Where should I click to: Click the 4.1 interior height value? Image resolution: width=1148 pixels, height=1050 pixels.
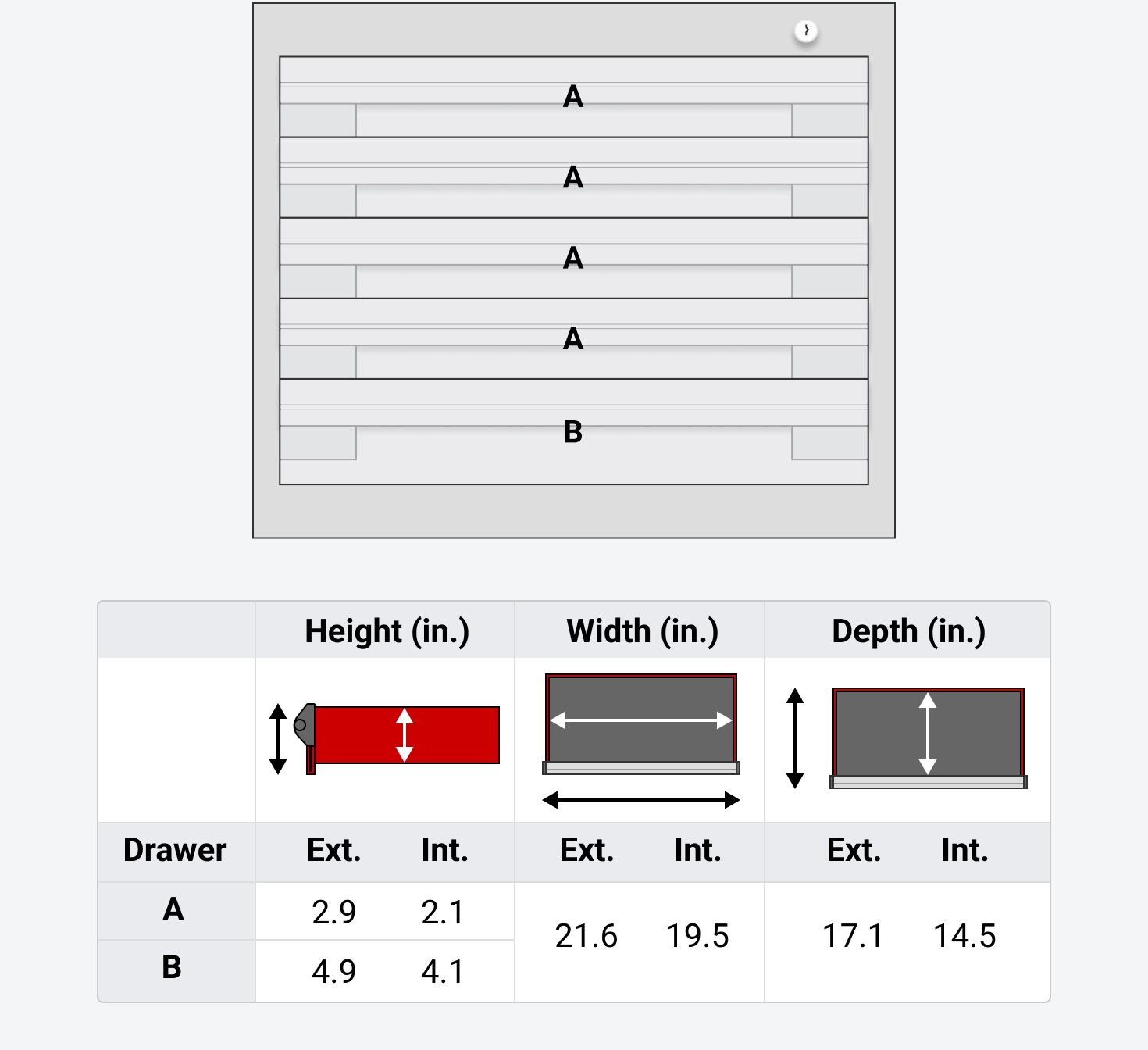point(443,971)
